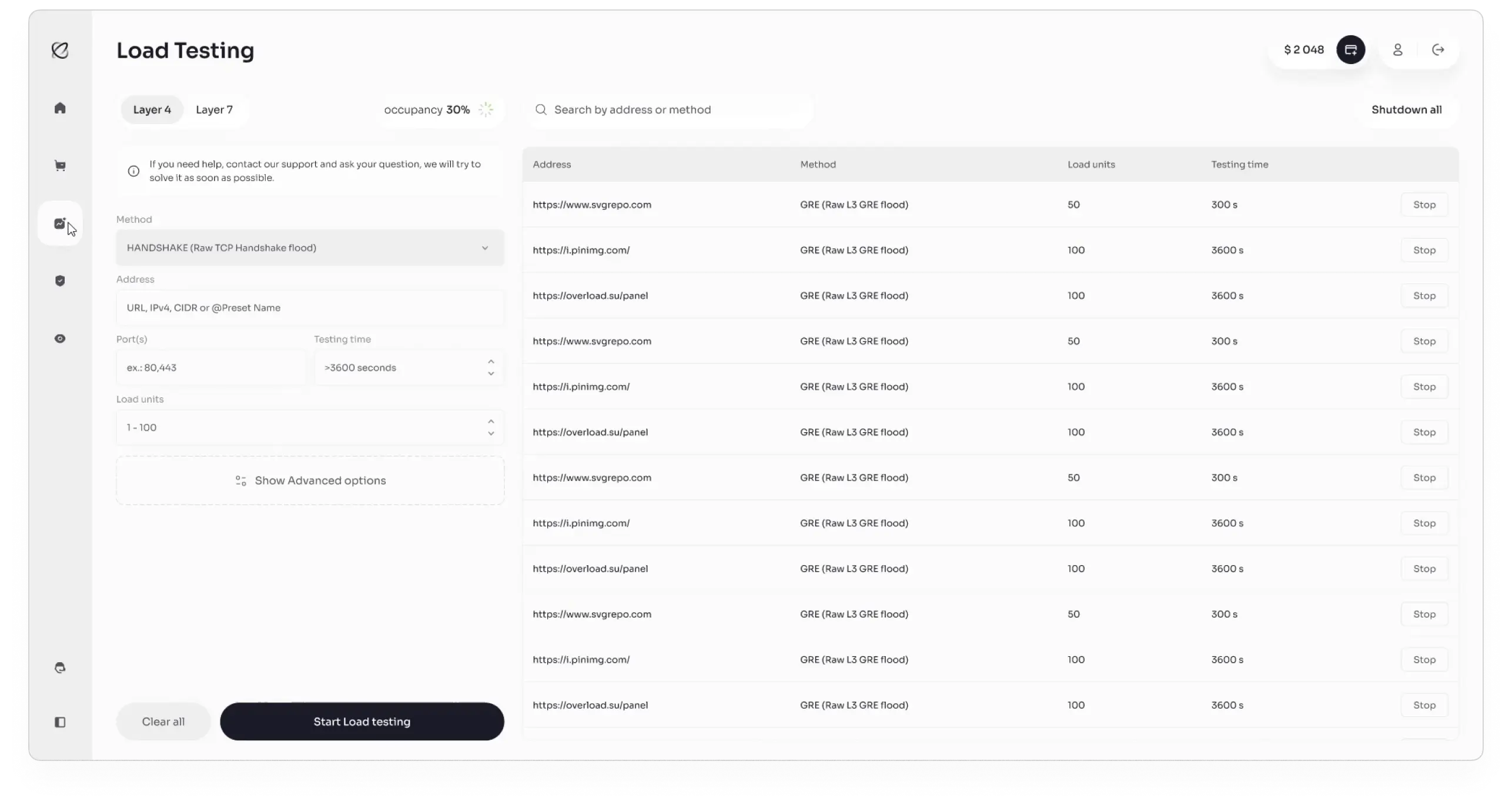Viewport: 1512px width, 808px height.
Task: Open the shield protection section in sidebar
Action: [60, 281]
